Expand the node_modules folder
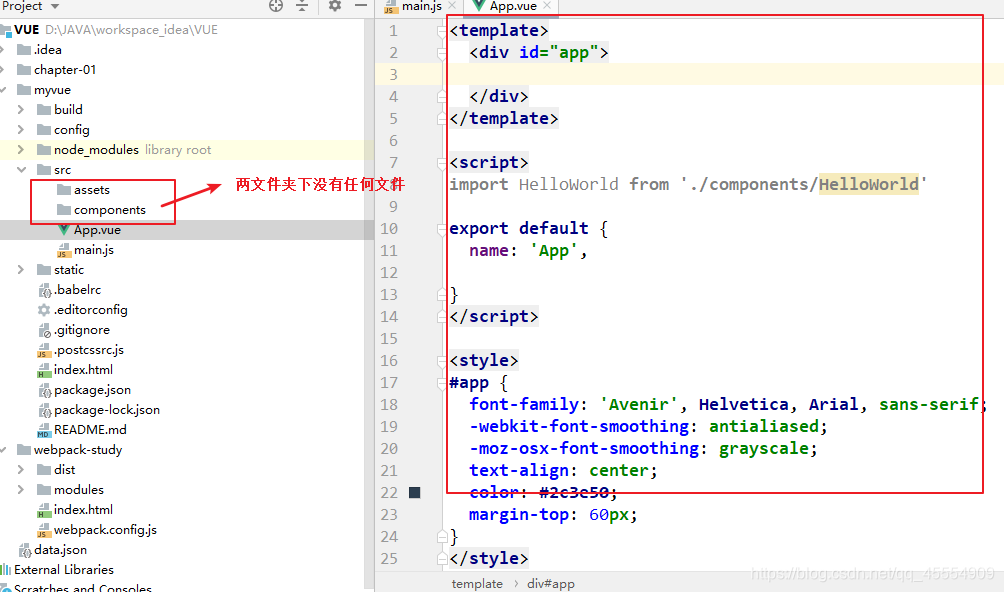1004x592 pixels. (20, 150)
